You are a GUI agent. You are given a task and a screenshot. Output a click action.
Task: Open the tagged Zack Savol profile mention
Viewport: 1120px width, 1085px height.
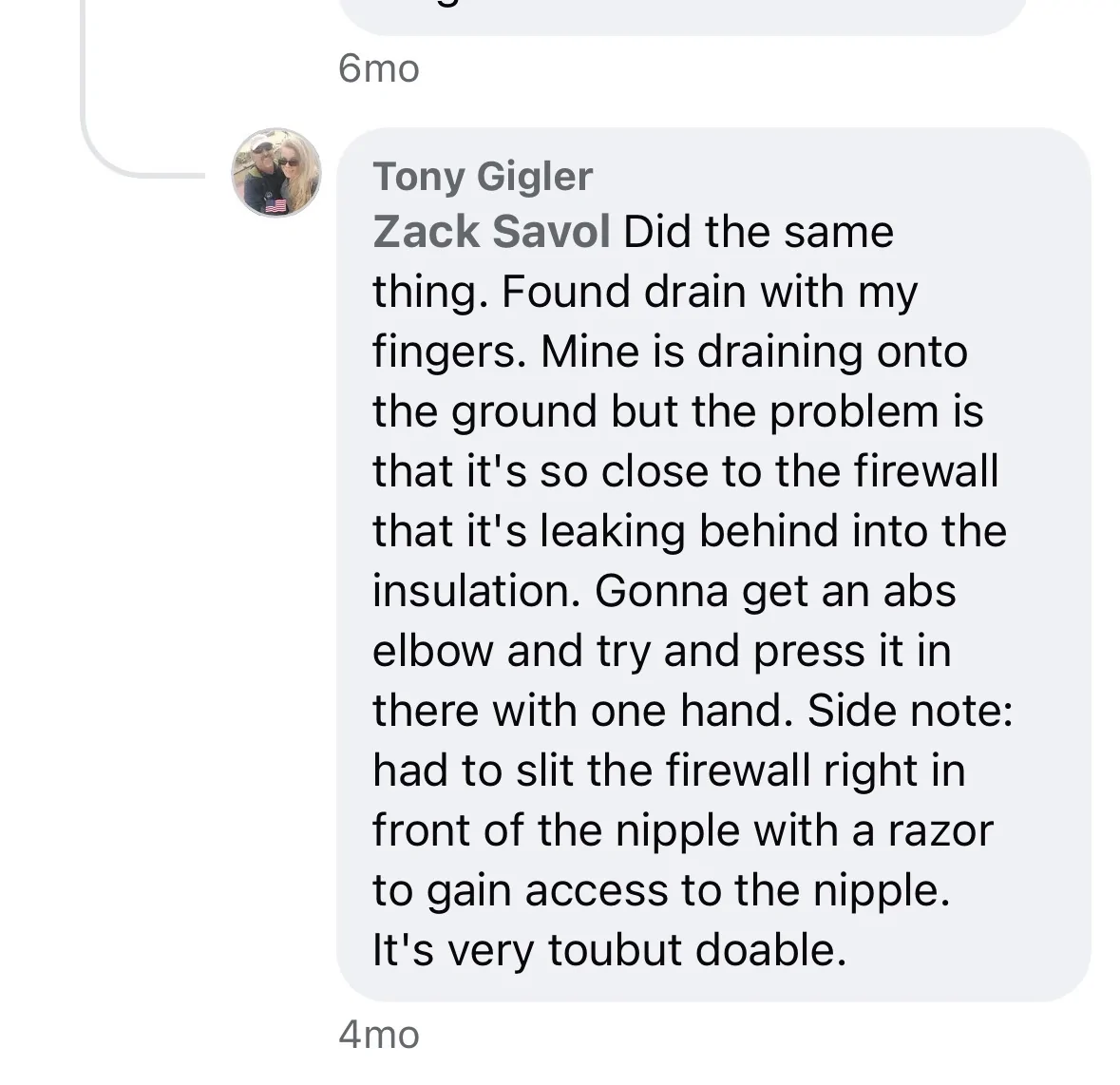[x=491, y=232]
